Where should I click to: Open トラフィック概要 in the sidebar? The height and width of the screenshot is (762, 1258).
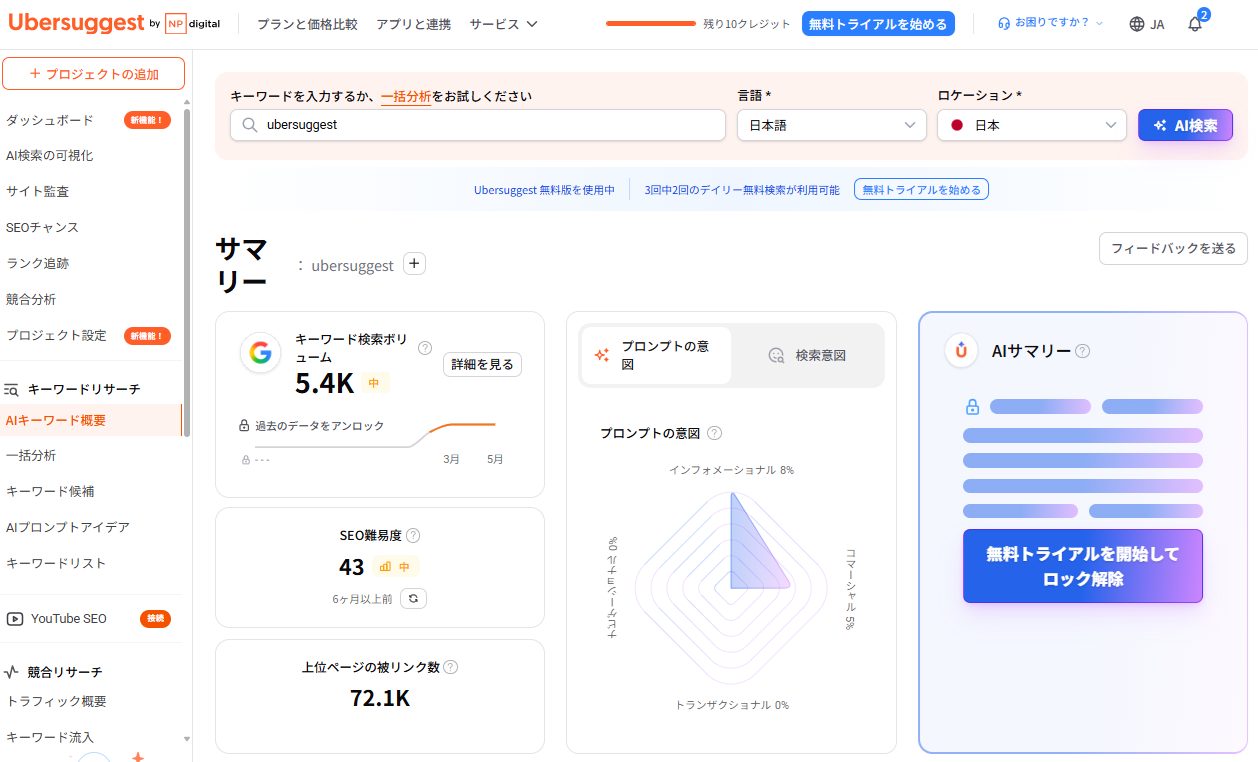[x=56, y=702]
